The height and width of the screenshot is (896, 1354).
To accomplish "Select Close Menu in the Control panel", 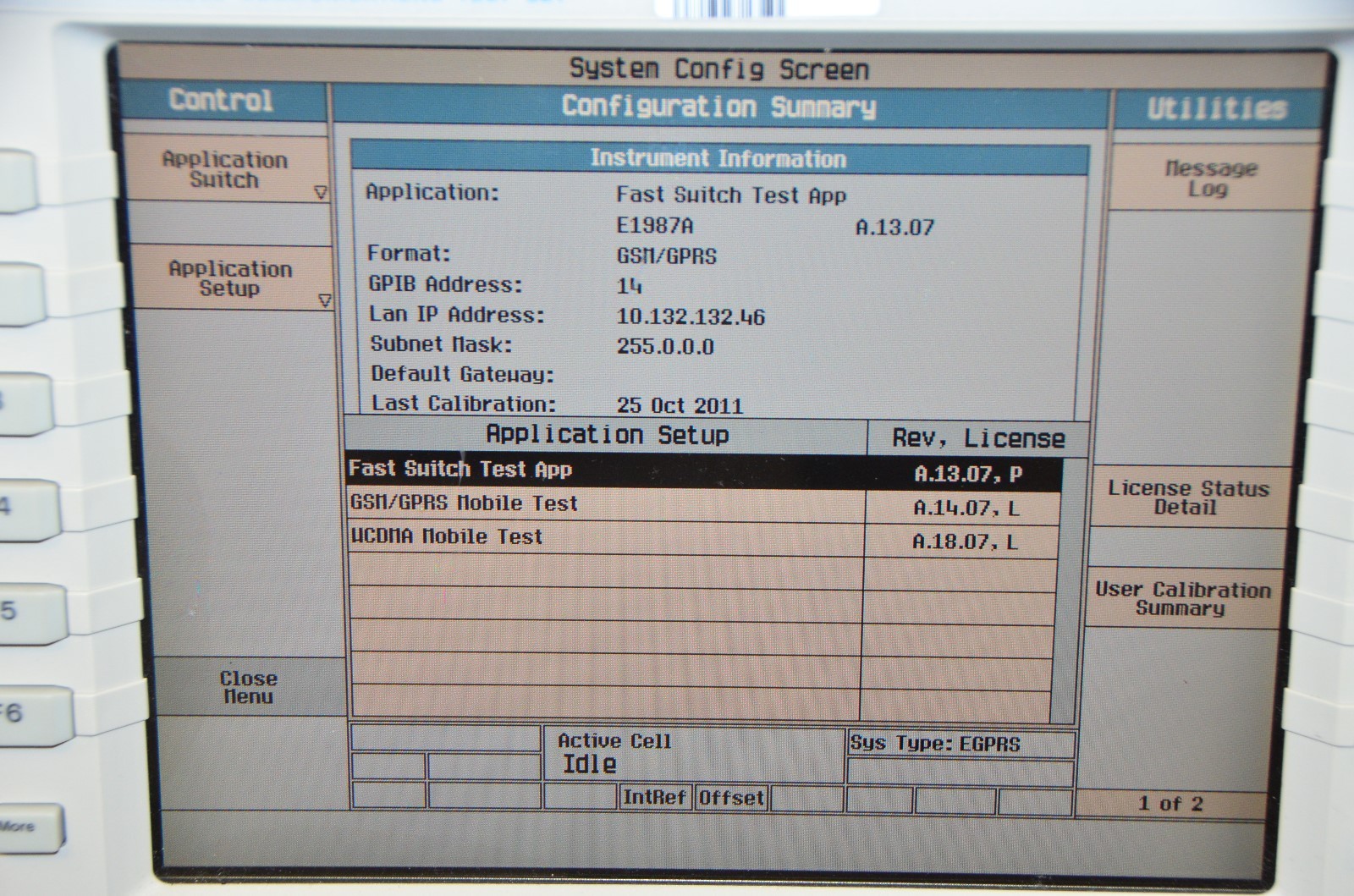I will pyautogui.click(x=247, y=687).
